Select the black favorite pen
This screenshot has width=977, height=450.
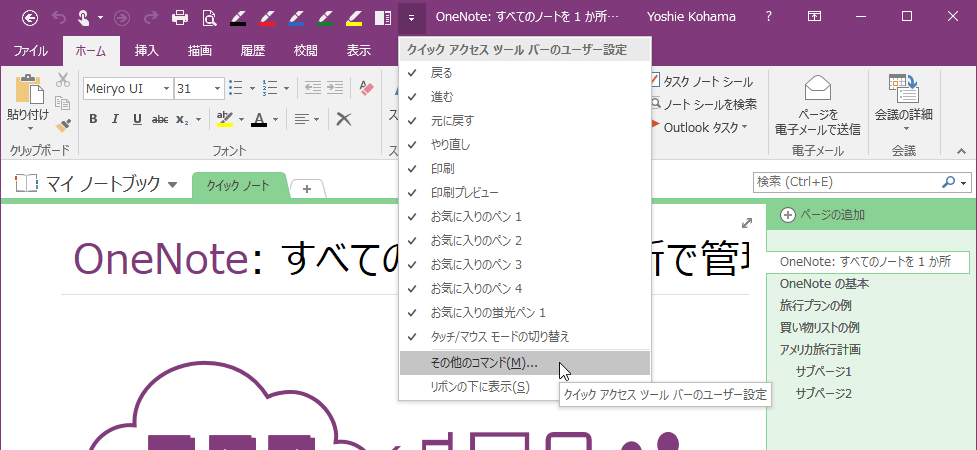click(x=238, y=17)
